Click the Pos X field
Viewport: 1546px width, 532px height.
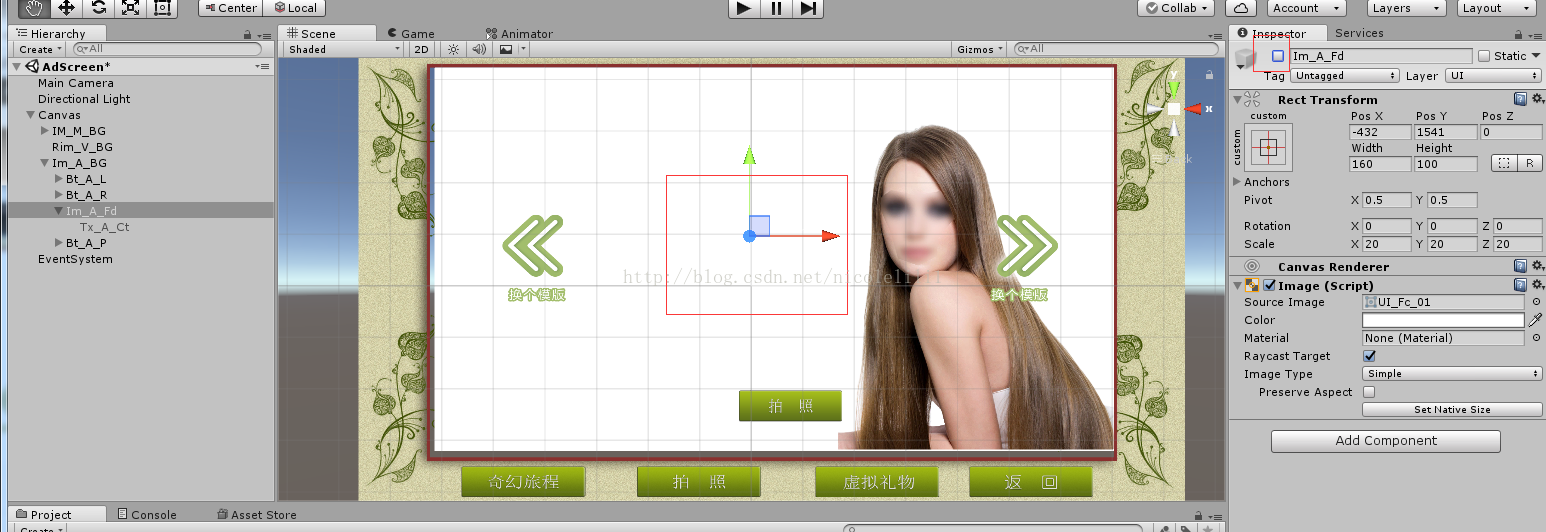(1379, 132)
